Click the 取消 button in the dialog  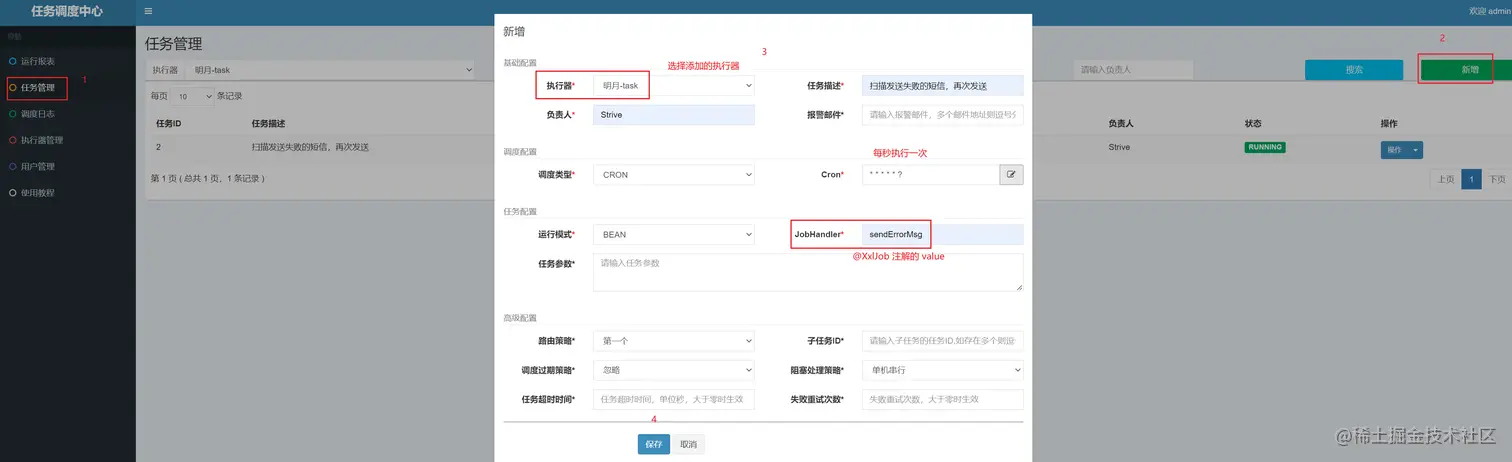(688, 444)
